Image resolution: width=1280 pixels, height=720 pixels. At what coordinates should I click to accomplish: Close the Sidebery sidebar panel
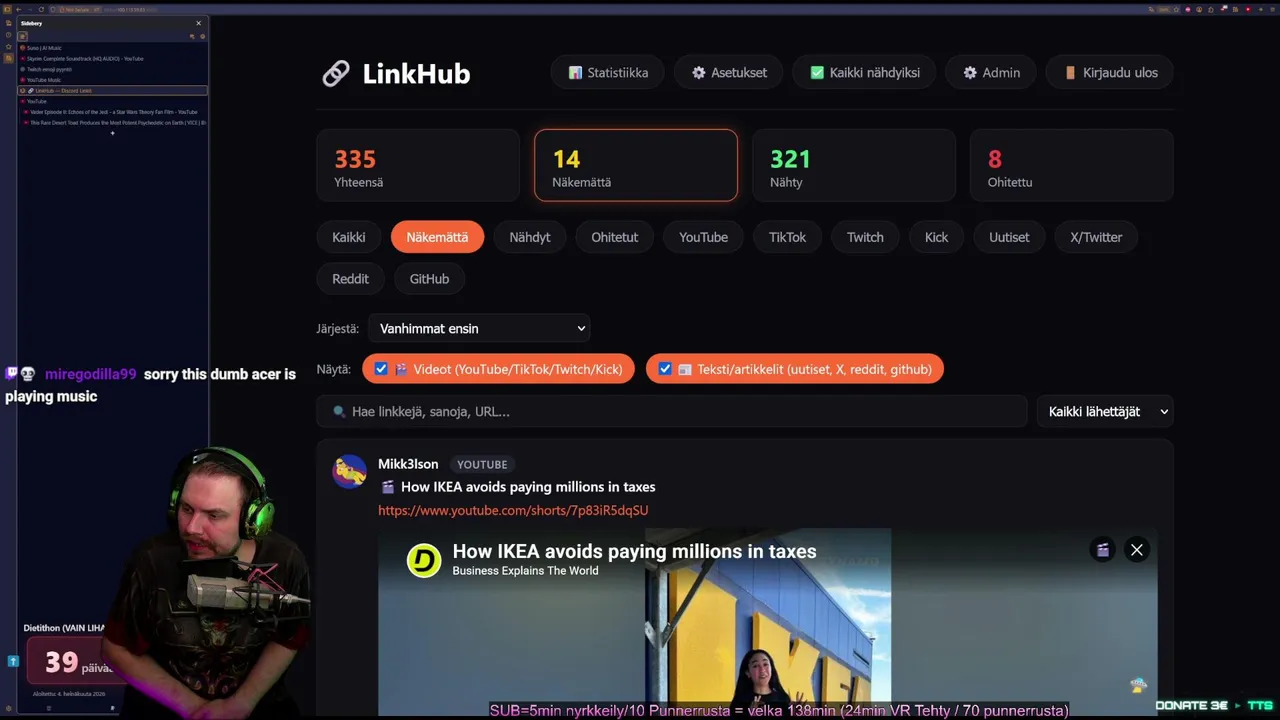(x=198, y=23)
